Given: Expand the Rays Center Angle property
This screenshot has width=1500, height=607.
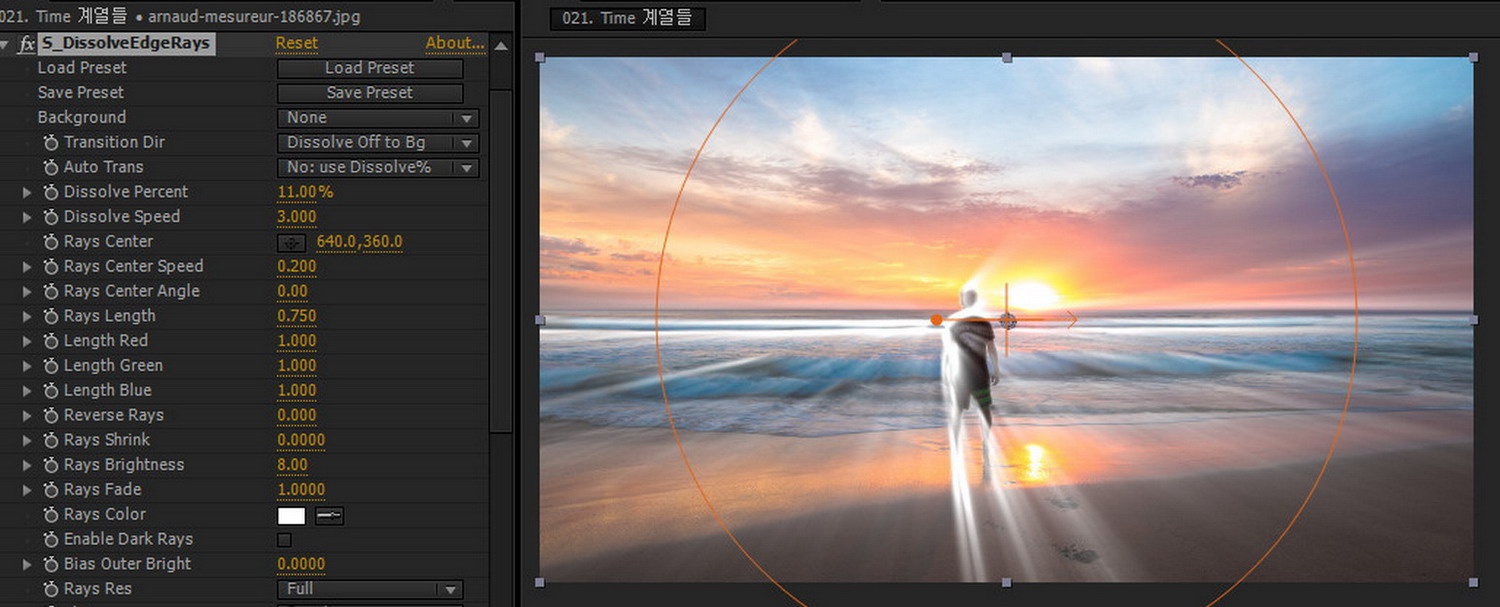Looking at the screenshot, I should coord(27,291).
